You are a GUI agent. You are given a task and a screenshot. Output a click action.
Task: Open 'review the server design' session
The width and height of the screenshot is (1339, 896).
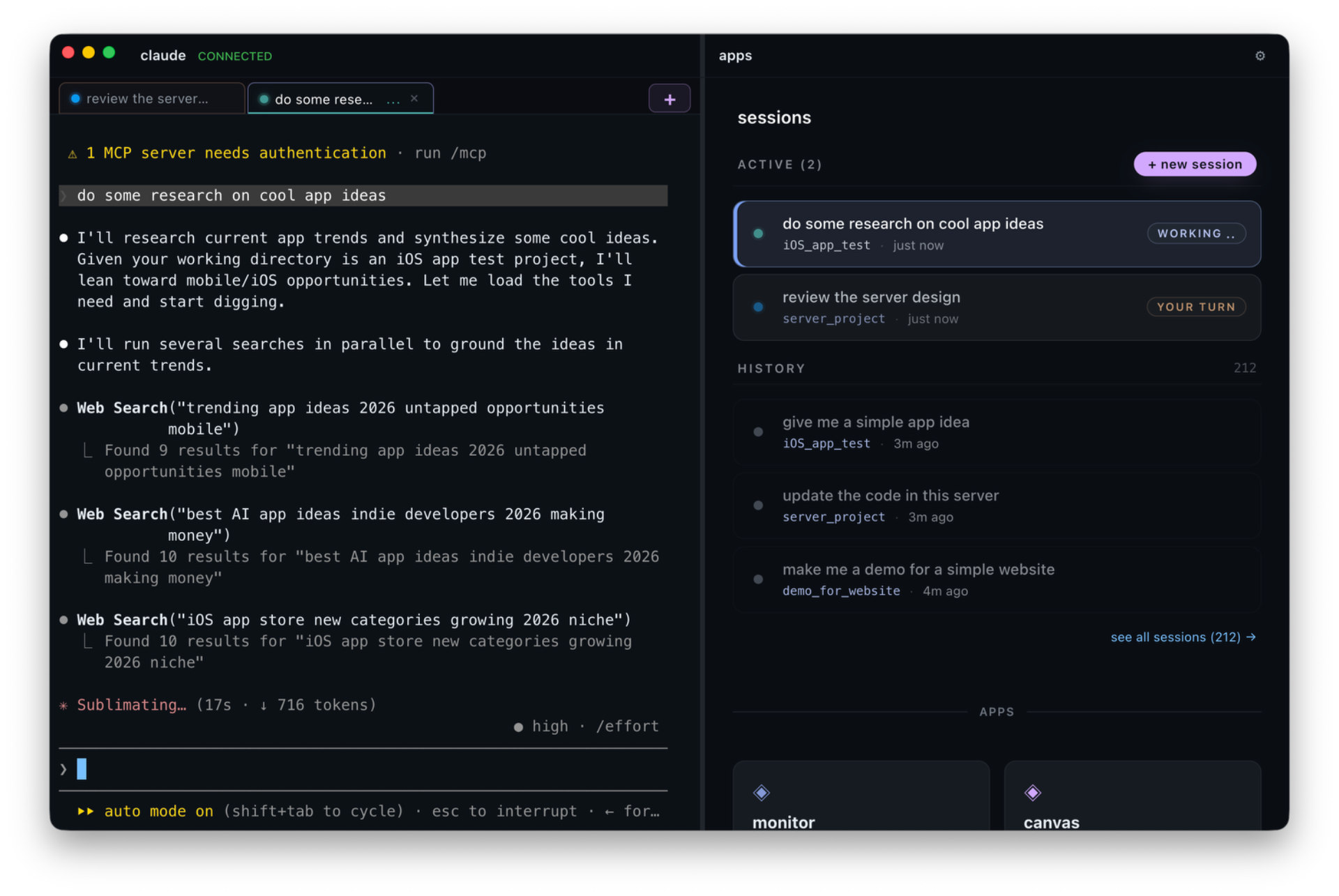[x=997, y=307]
